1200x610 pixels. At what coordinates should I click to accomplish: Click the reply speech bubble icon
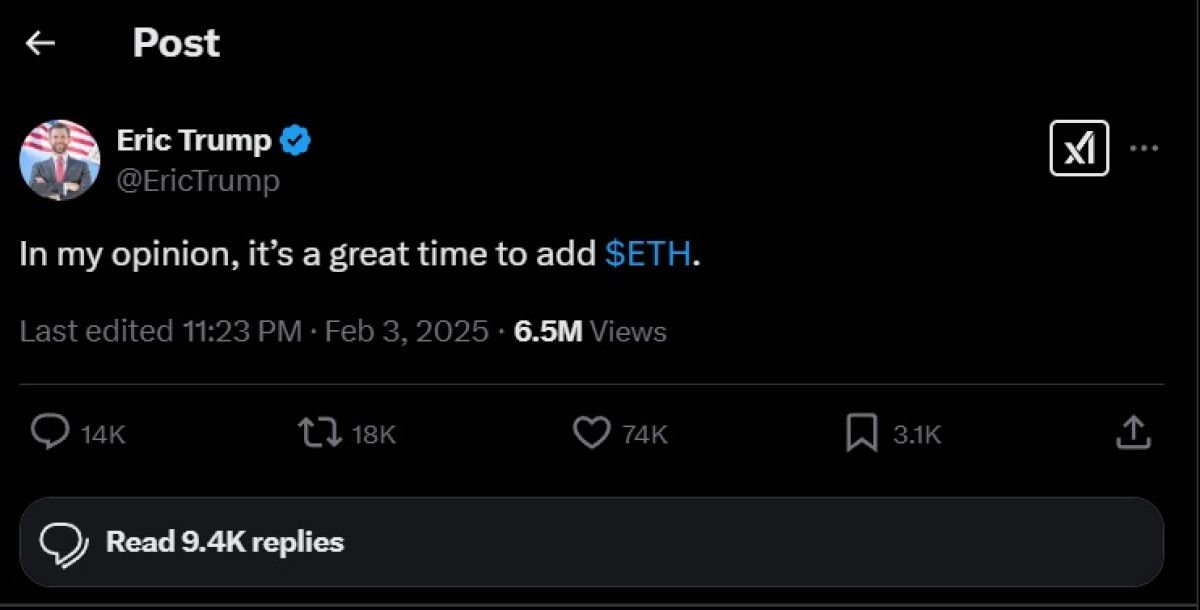48,433
